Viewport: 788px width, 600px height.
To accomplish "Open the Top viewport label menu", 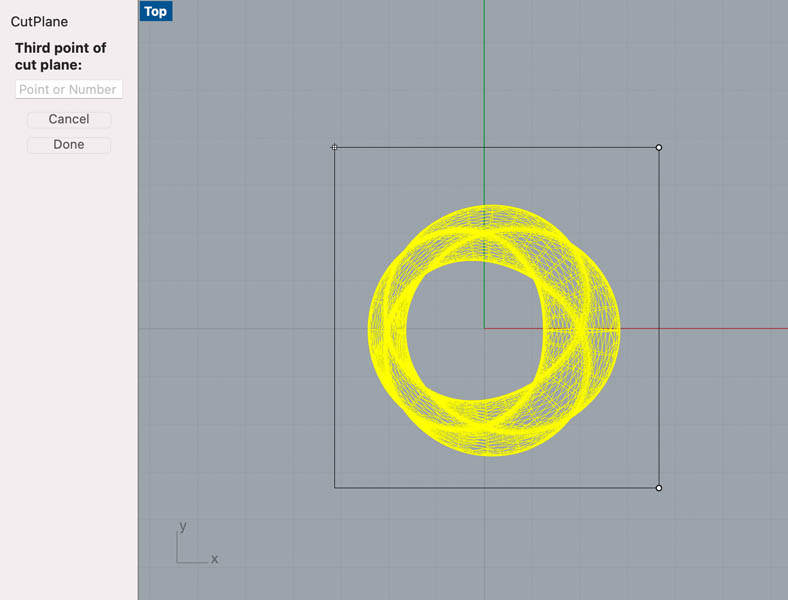I will click(156, 11).
